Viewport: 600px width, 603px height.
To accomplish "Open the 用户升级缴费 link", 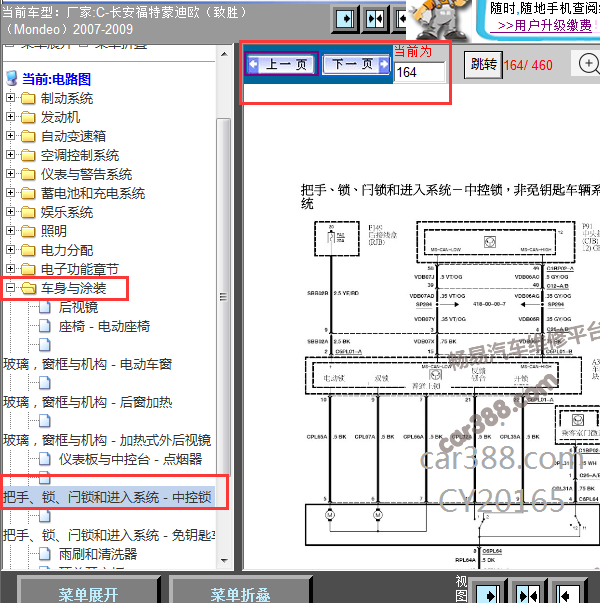I will pyautogui.click(x=544, y=25).
